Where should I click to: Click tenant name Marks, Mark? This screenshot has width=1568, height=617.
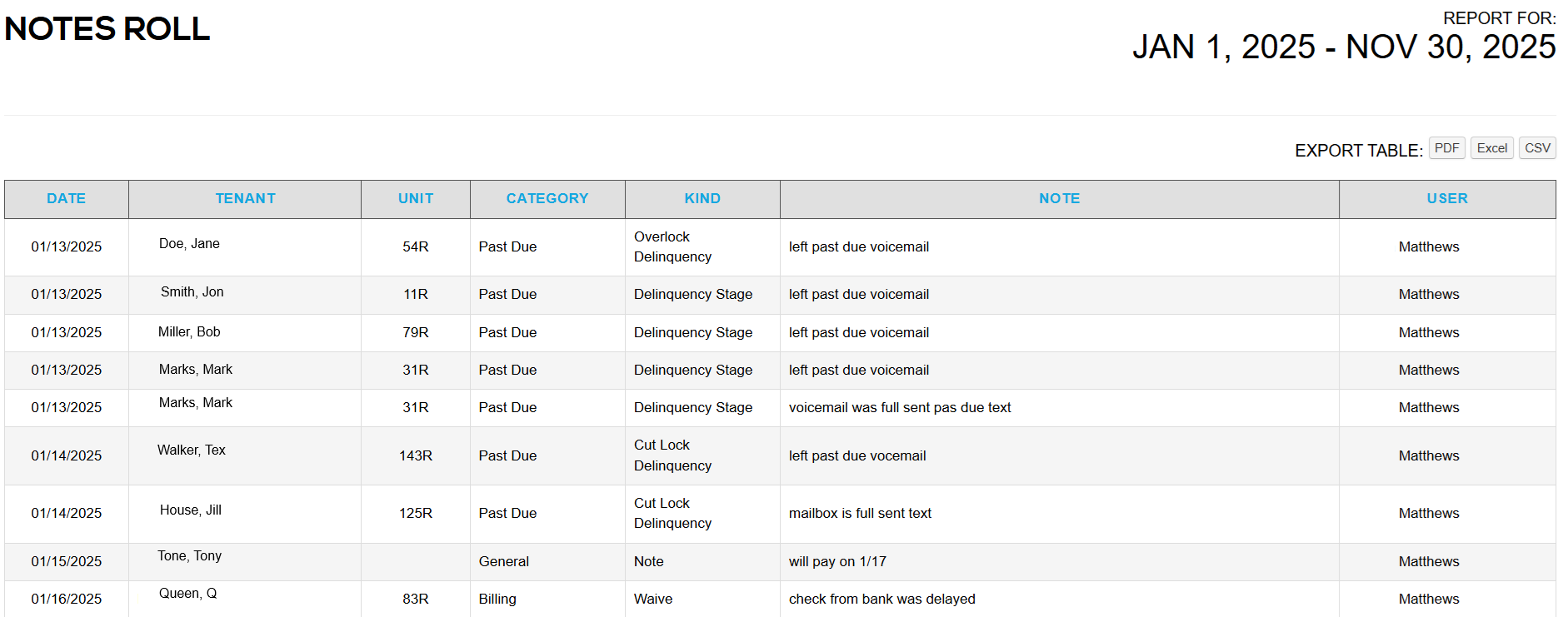(196, 370)
